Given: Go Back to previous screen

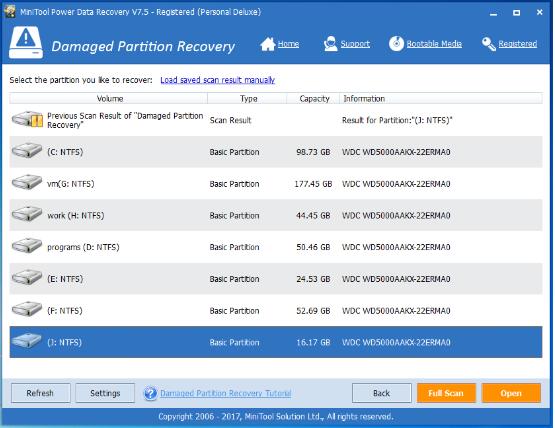Looking at the screenshot, I should pyautogui.click(x=382, y=393).
